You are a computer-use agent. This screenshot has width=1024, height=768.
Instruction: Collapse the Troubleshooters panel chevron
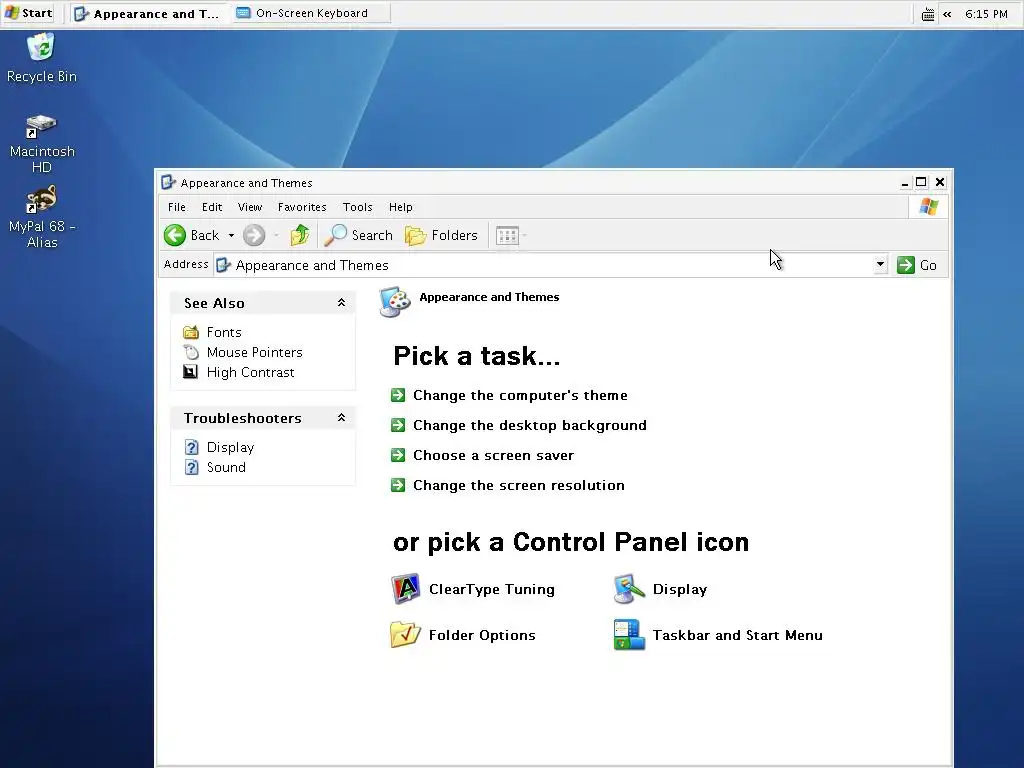tap(341, 417)
